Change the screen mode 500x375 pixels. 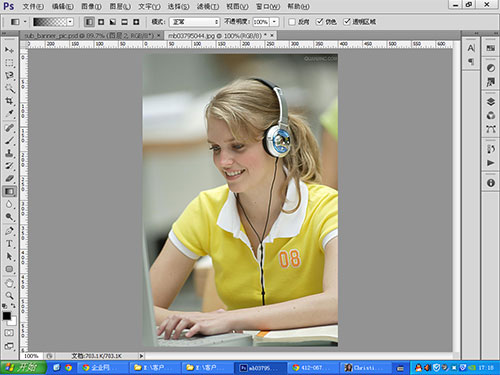(9, 346)
